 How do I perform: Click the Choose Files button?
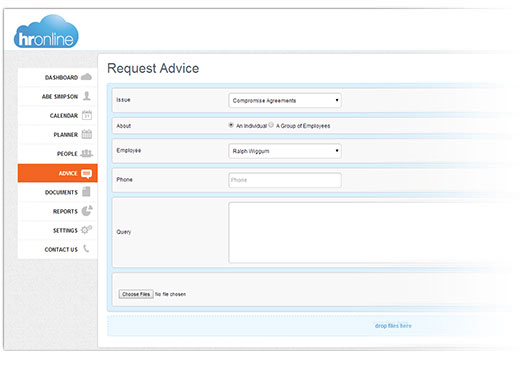(136, 294)
